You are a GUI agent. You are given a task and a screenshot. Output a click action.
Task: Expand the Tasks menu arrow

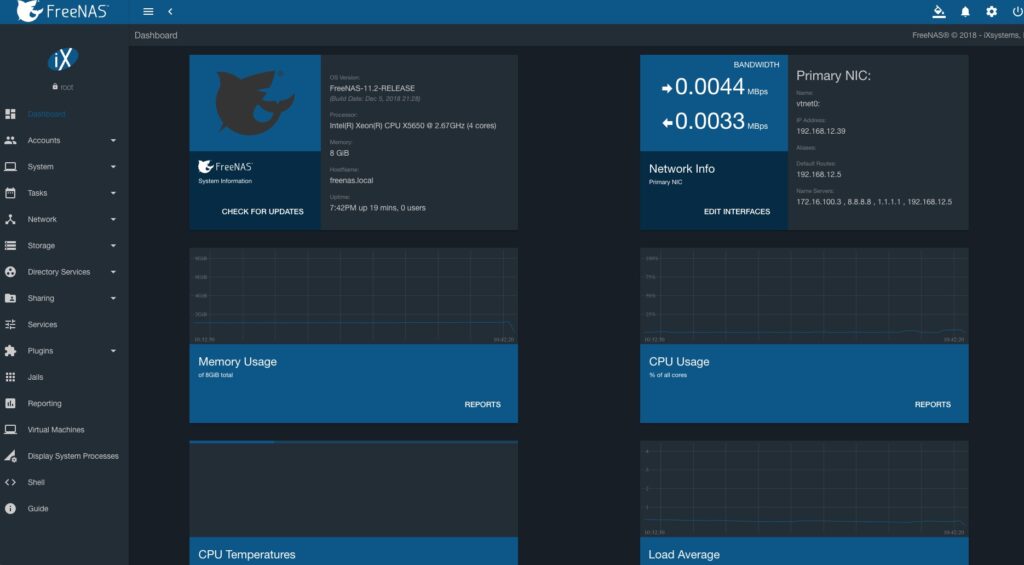coord(113,193)
